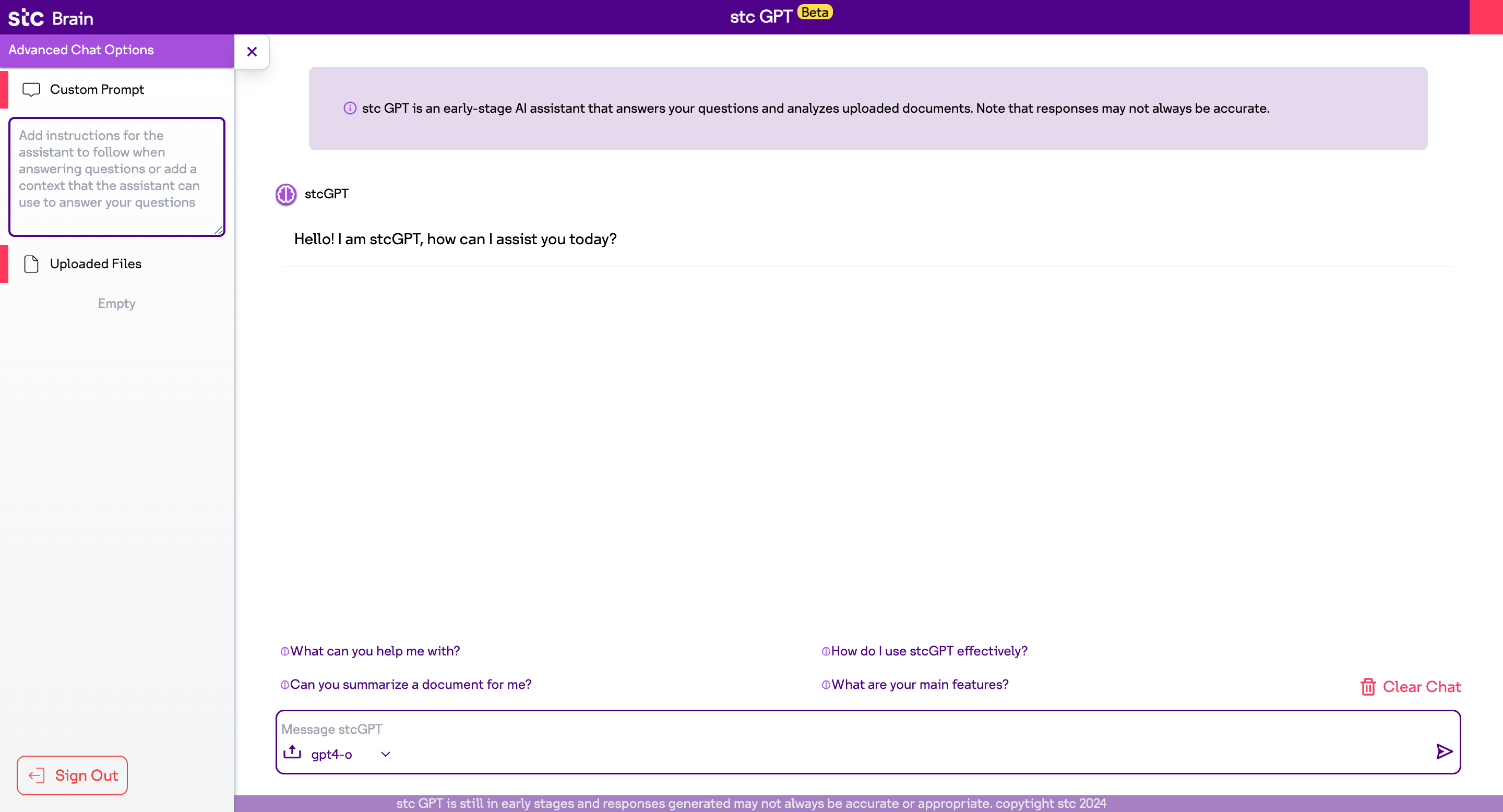Click the Message stcGPT input field
The image size is (1503, 812).
point(817,729)
